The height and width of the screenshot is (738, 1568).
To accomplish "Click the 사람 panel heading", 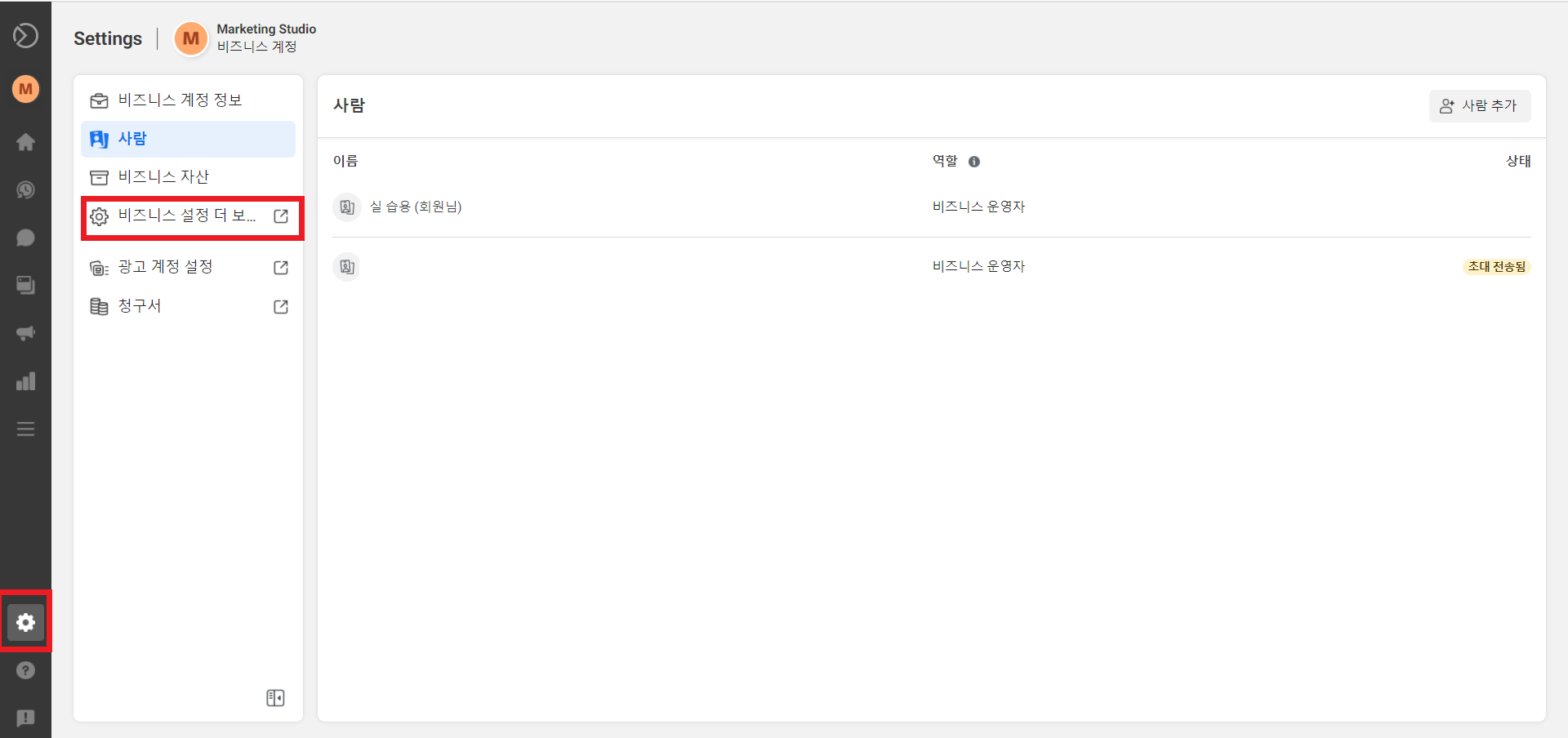I will [x=349, y=105].
